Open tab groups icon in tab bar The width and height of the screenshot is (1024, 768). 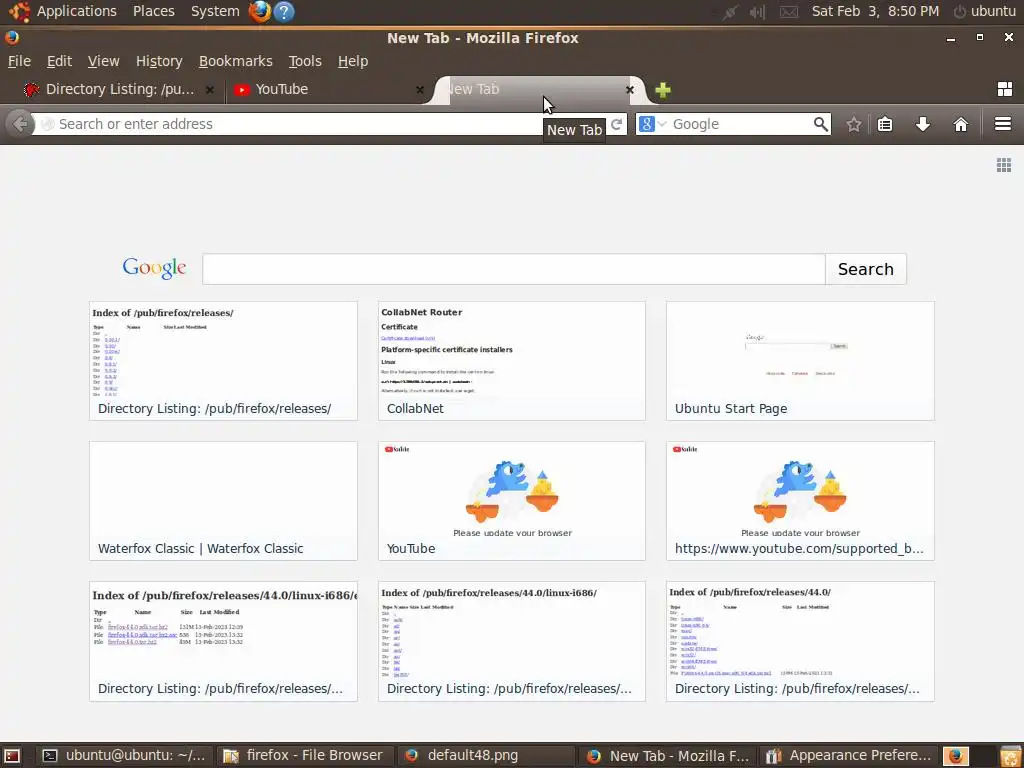[1004, 89]
